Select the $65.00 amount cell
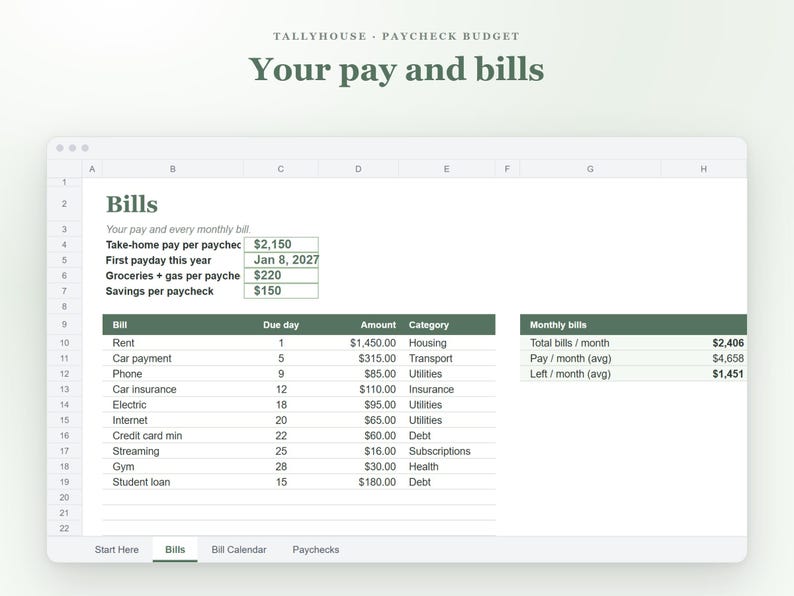This screenshot has width=794, height=596. tap(359, 420)
